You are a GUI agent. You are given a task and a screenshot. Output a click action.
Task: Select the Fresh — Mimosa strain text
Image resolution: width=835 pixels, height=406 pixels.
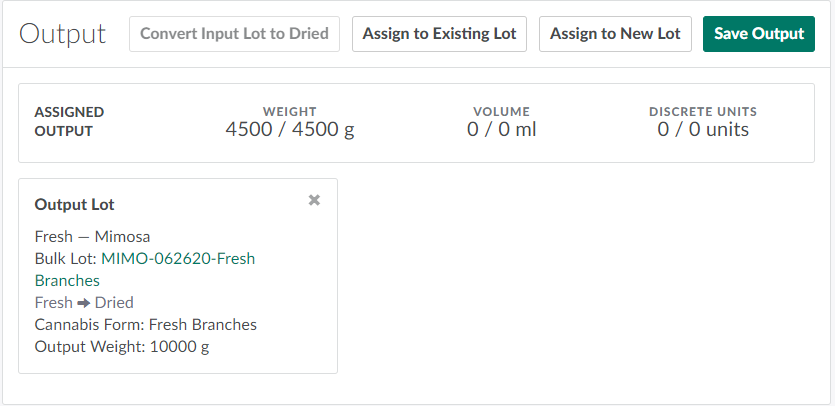(92, 237)
